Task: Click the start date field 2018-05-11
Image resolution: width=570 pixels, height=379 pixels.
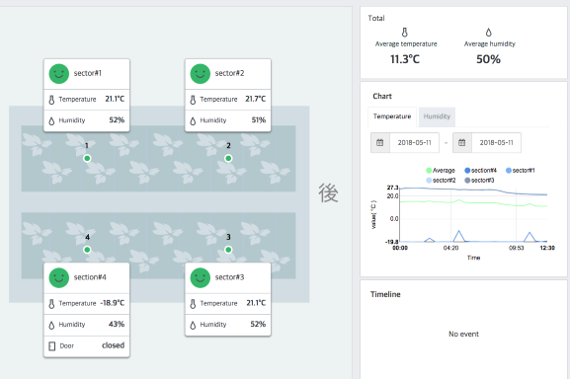Action: 414,142
